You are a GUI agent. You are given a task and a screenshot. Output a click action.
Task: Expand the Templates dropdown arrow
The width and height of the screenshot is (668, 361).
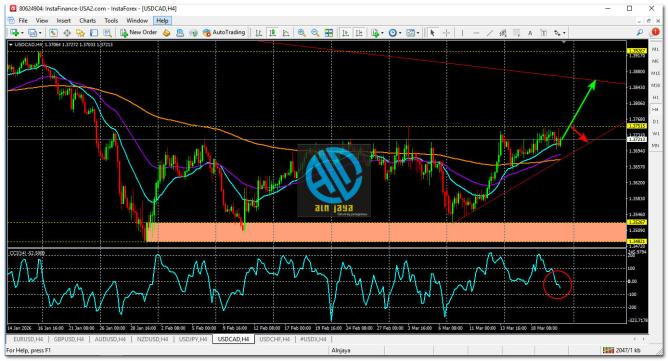[x=418, y=33]
